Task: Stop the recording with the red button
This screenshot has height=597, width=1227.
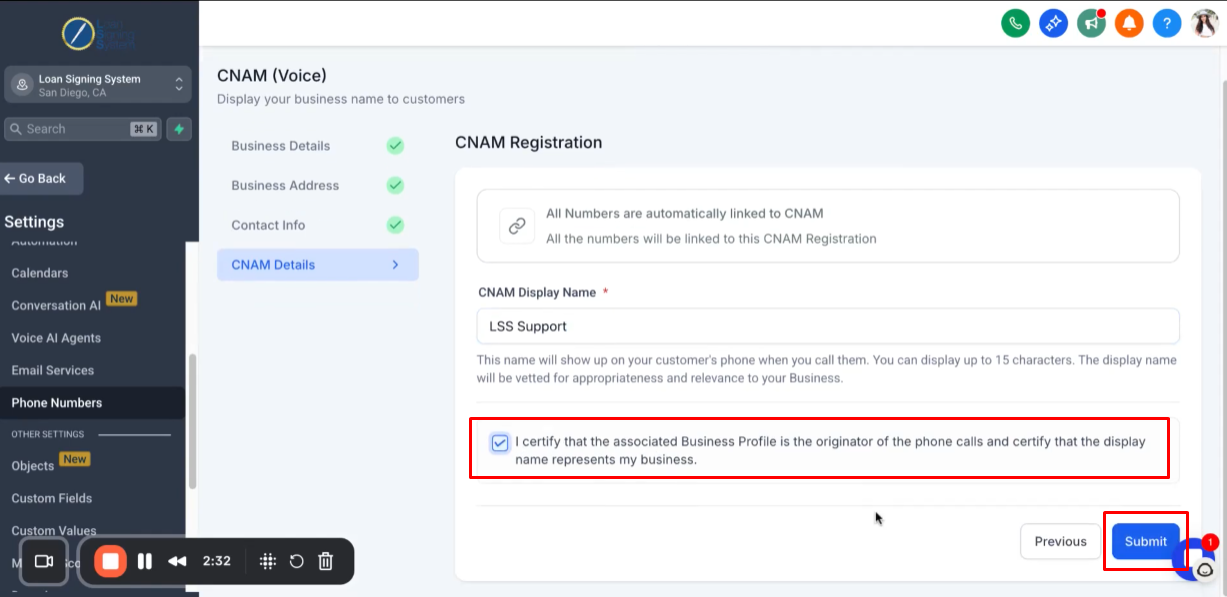Action: pos(111,561)
